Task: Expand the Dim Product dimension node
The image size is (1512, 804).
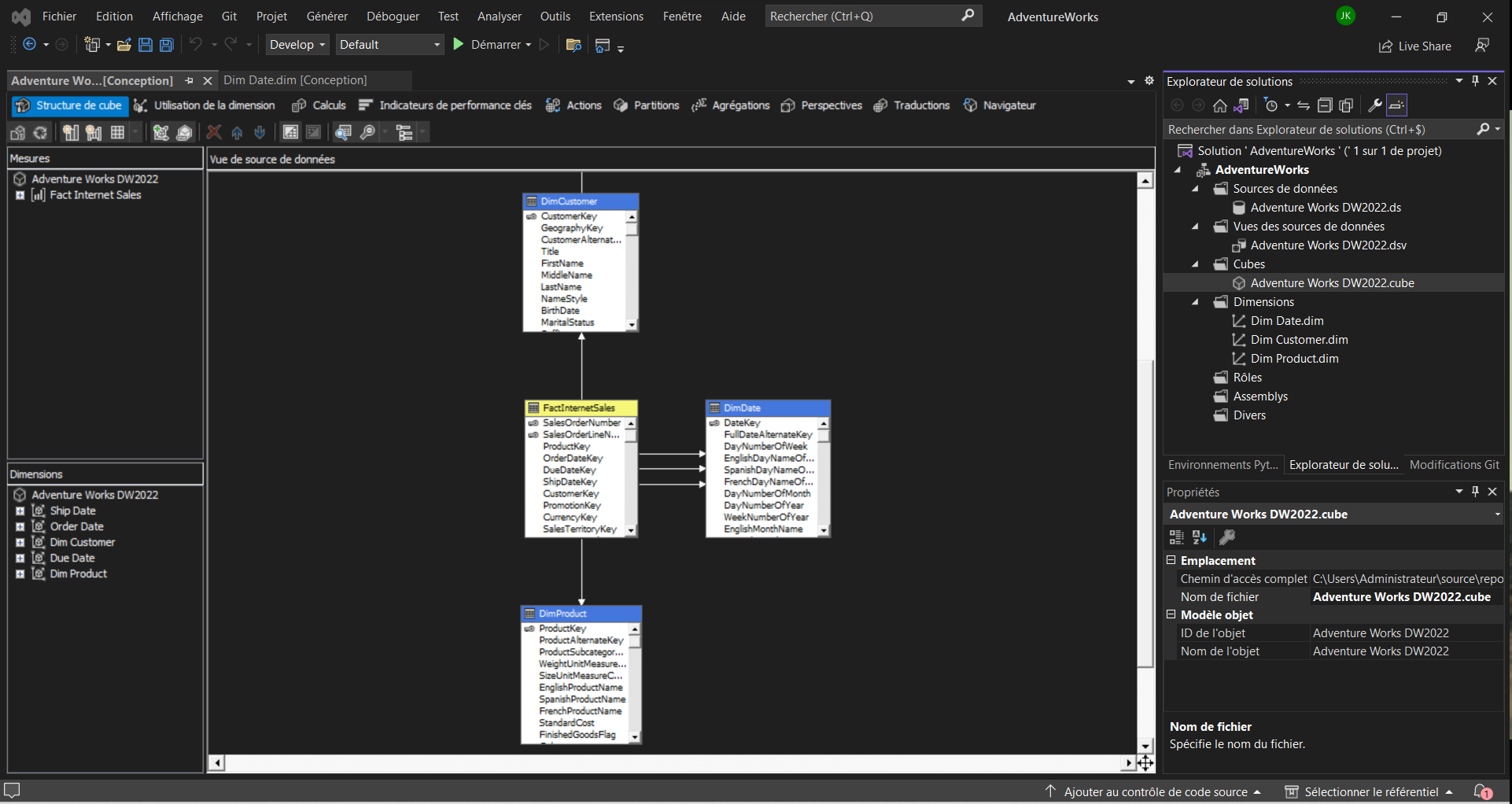Action: click(20, 573)
